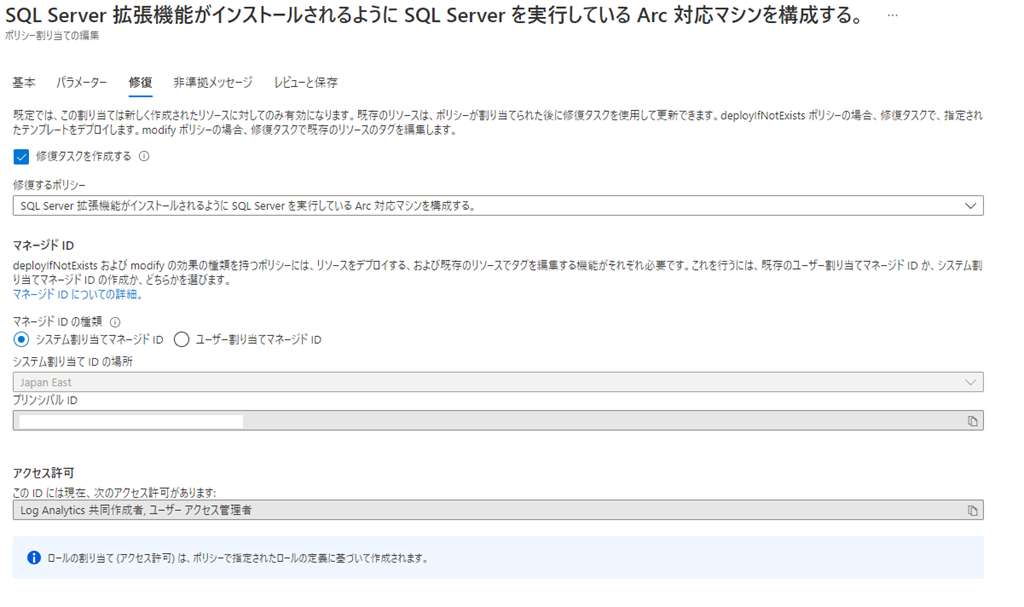Click info icon beside マネージド ID の種類
The image size is (1024, 607).
(x=115, y=322)
